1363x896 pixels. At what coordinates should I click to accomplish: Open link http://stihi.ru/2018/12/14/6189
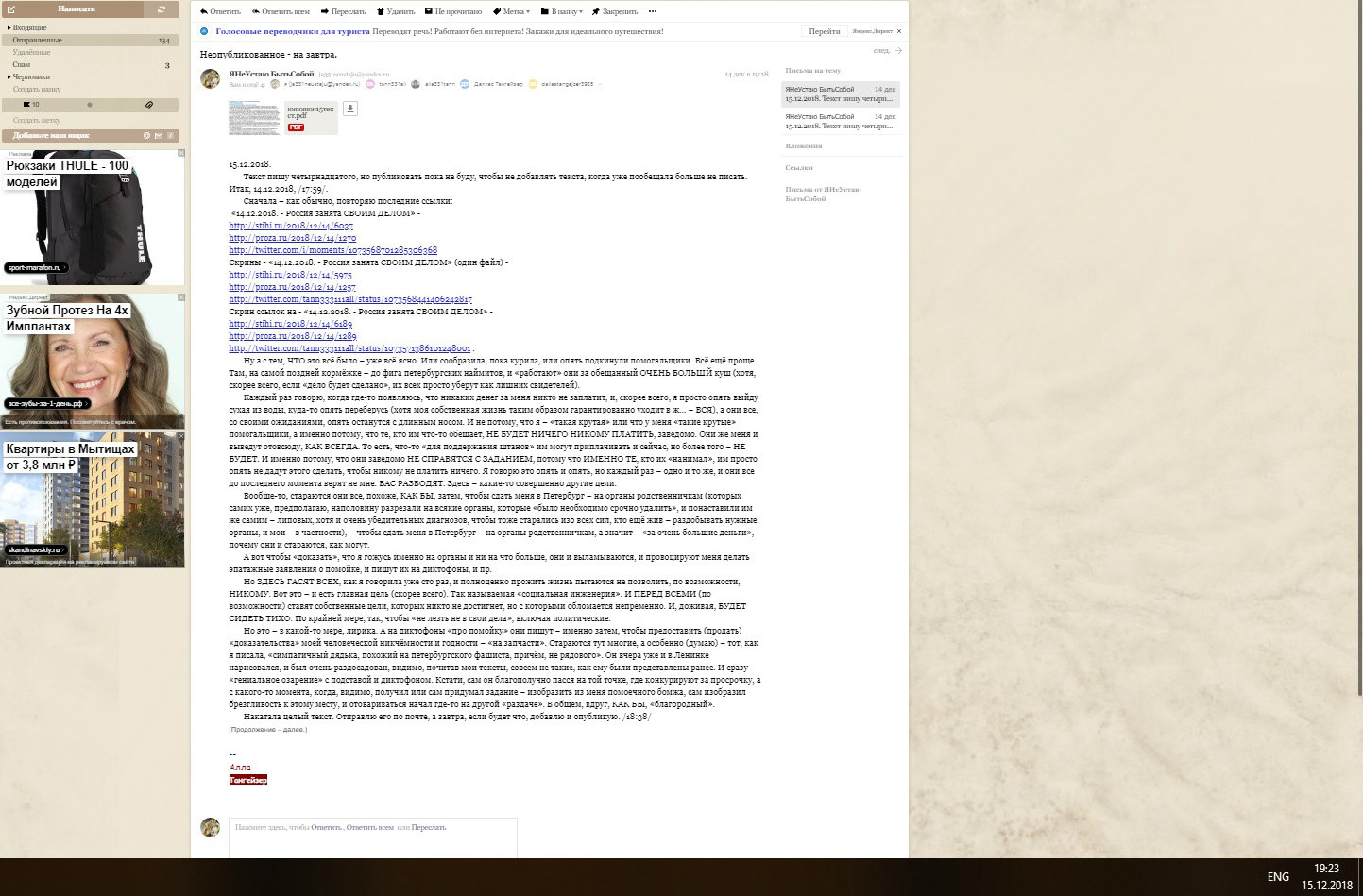coord(290,324)
